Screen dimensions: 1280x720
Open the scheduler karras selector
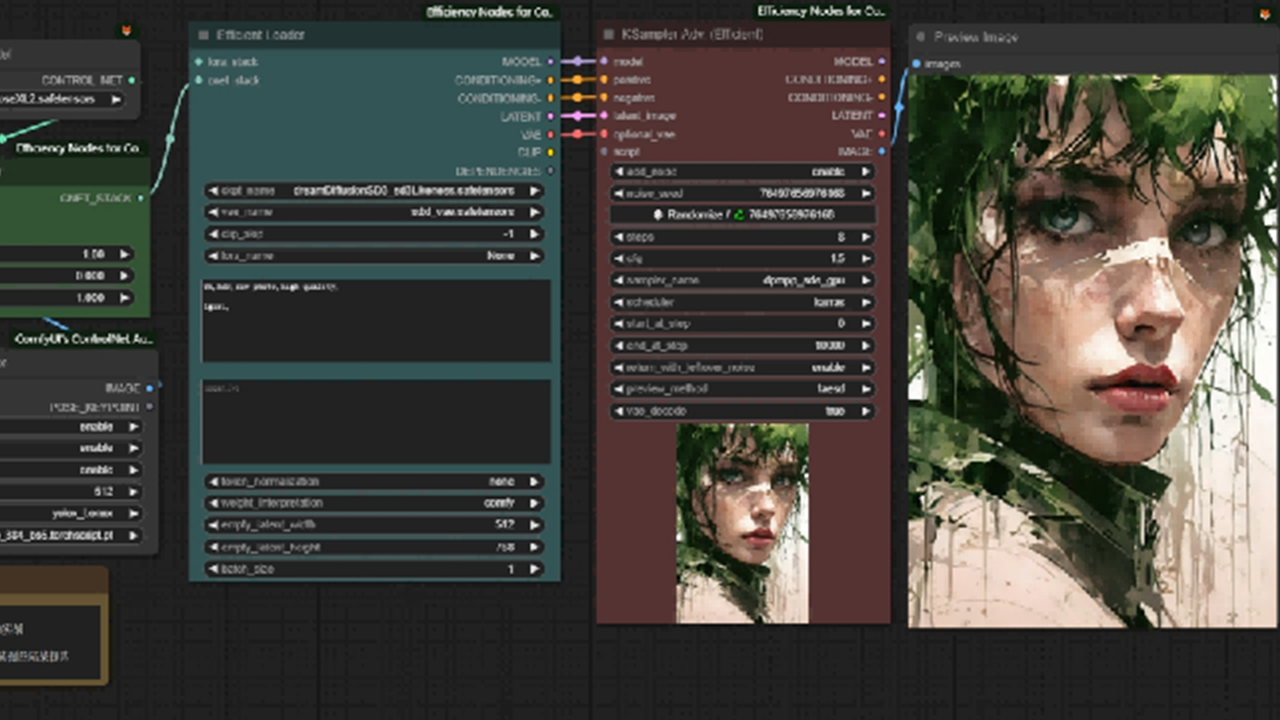741,302
